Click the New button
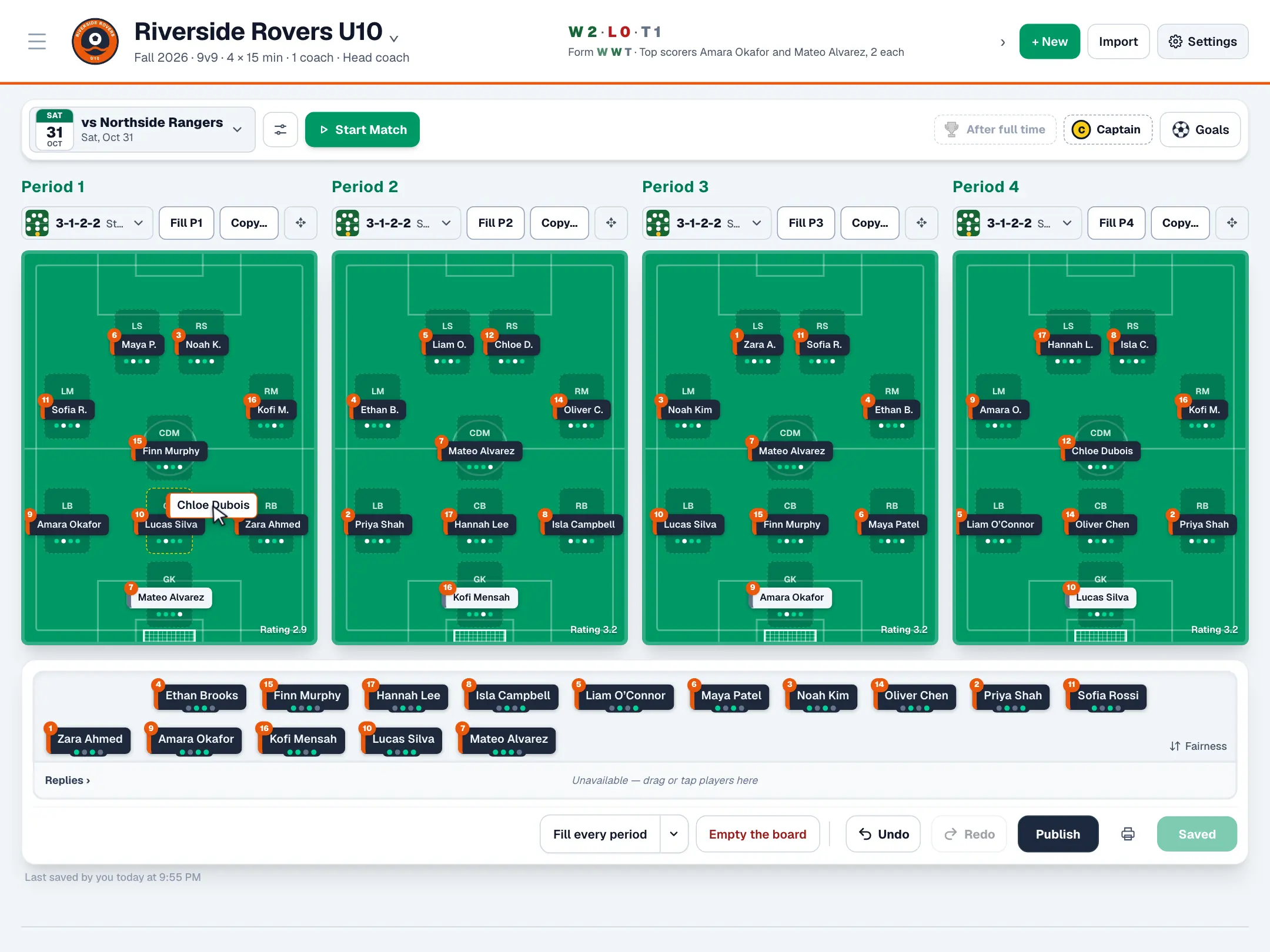This screenshot has height=952, width=1270. (x=1050, y=41)
